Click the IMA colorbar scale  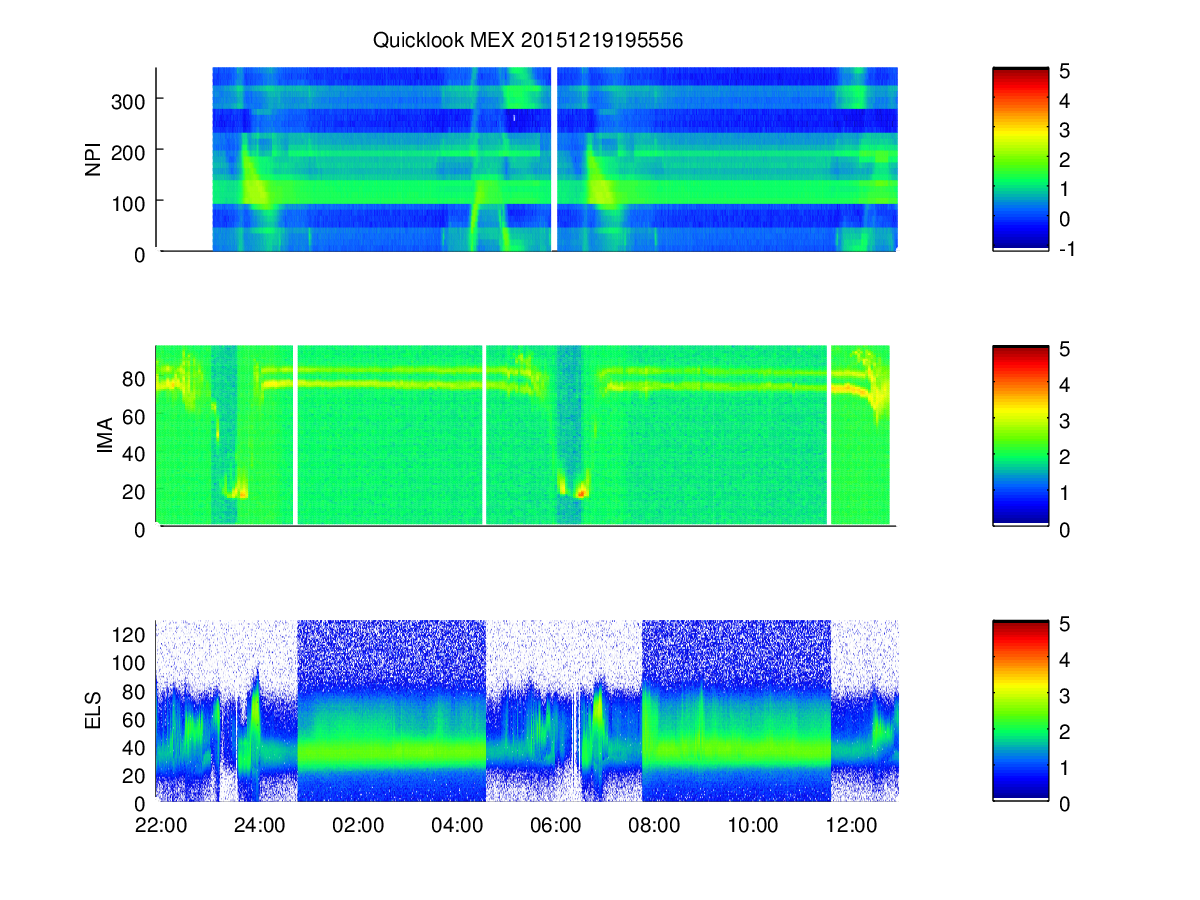click(x=1021, y=435)
